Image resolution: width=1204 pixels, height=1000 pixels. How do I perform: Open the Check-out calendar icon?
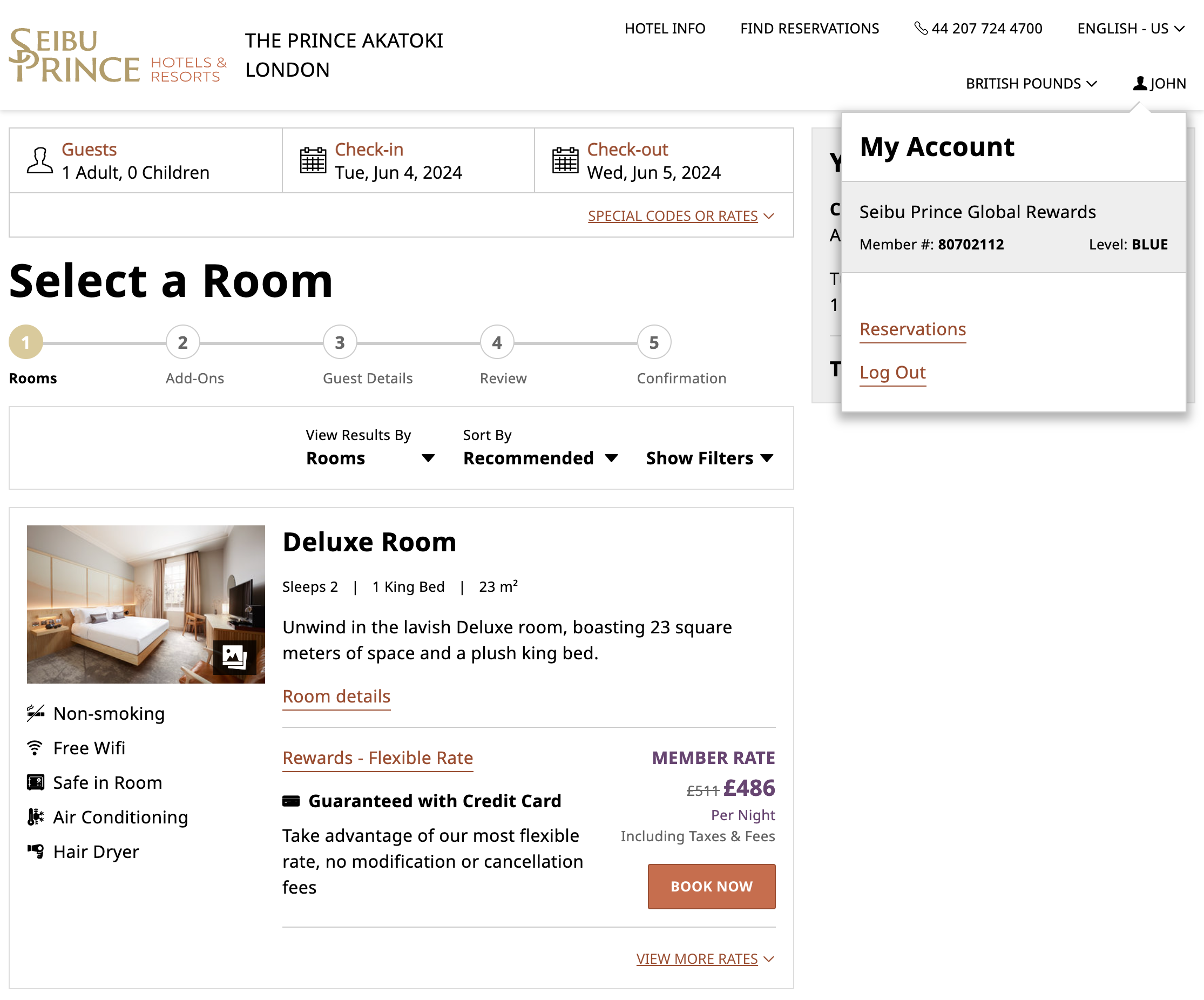[x=565, y=160]
